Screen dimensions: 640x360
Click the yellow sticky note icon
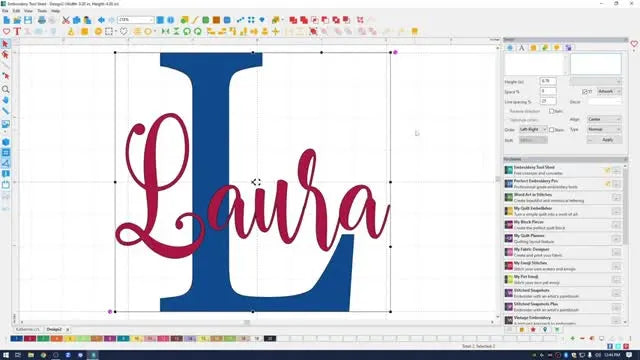point(414,31)
